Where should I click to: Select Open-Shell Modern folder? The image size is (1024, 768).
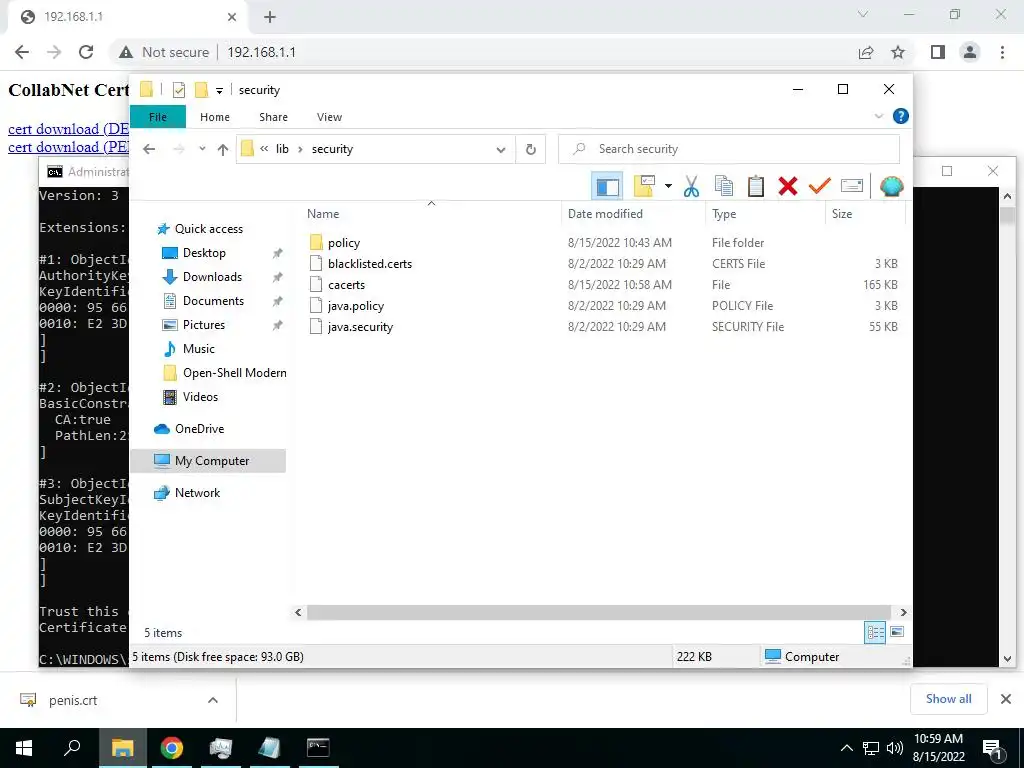click(234, 373)
